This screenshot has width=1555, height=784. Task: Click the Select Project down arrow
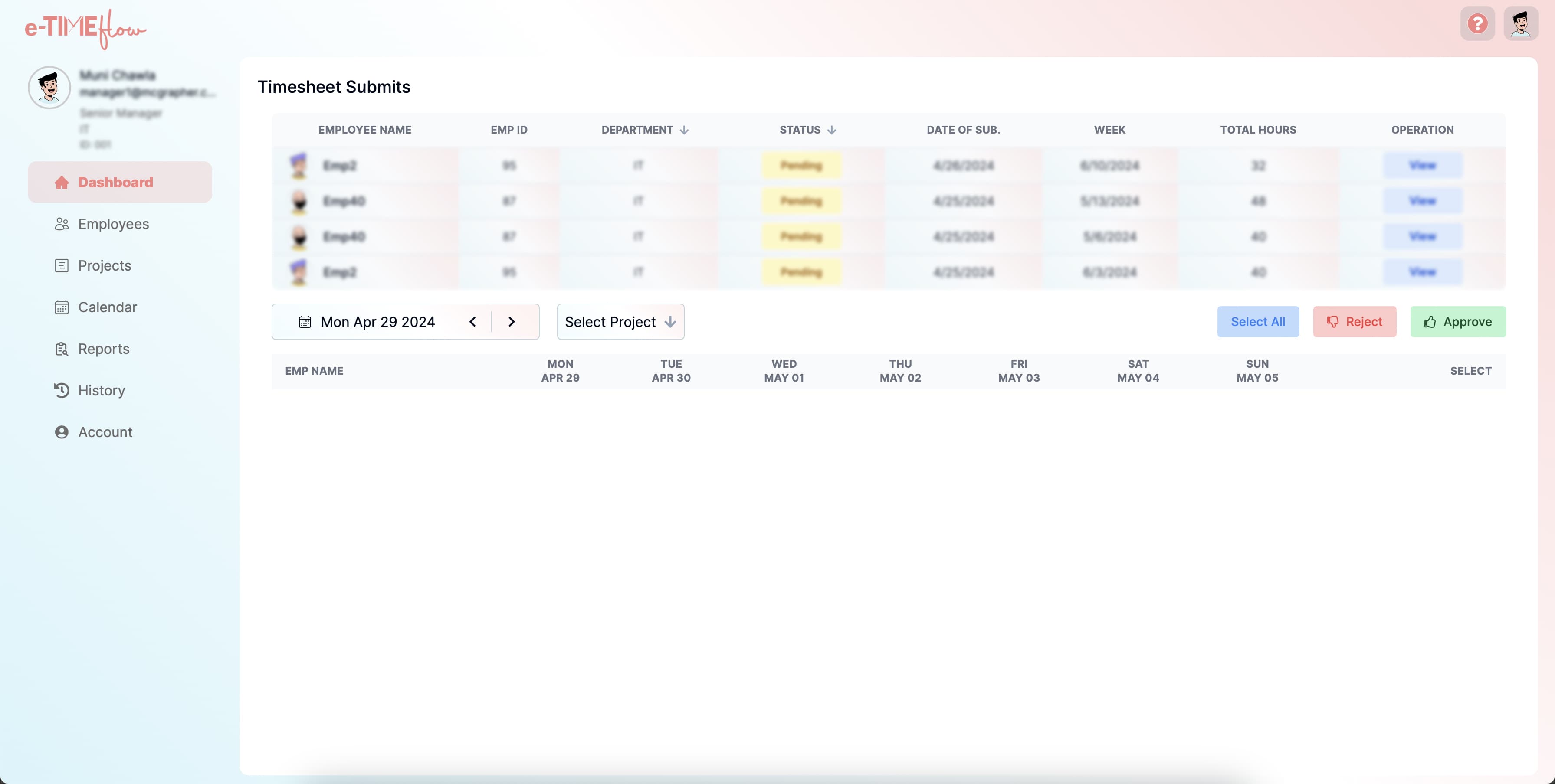tap(669, 321)
